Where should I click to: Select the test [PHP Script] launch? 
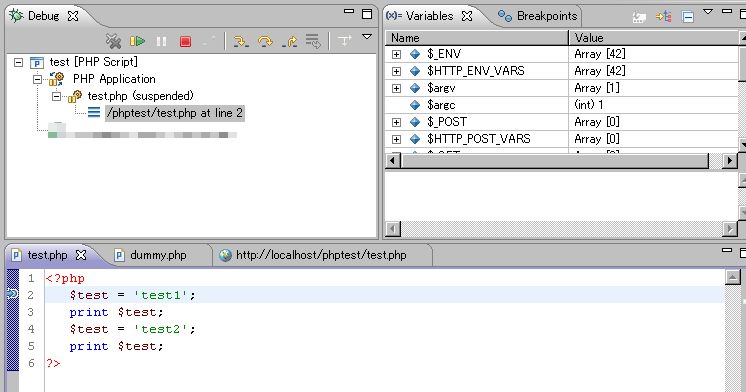point(93,62)
